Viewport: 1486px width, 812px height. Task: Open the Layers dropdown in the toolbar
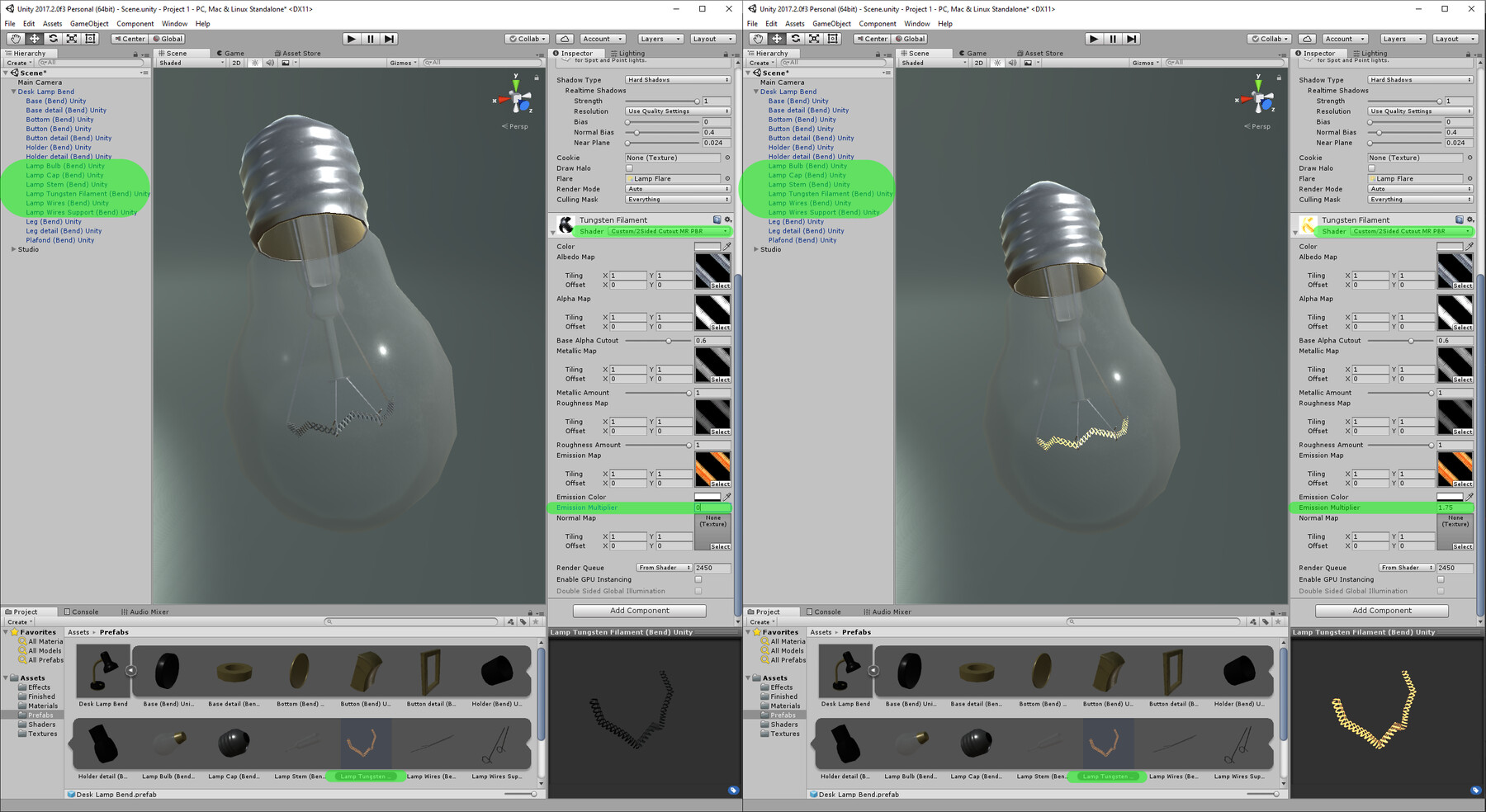click(659, 38)
